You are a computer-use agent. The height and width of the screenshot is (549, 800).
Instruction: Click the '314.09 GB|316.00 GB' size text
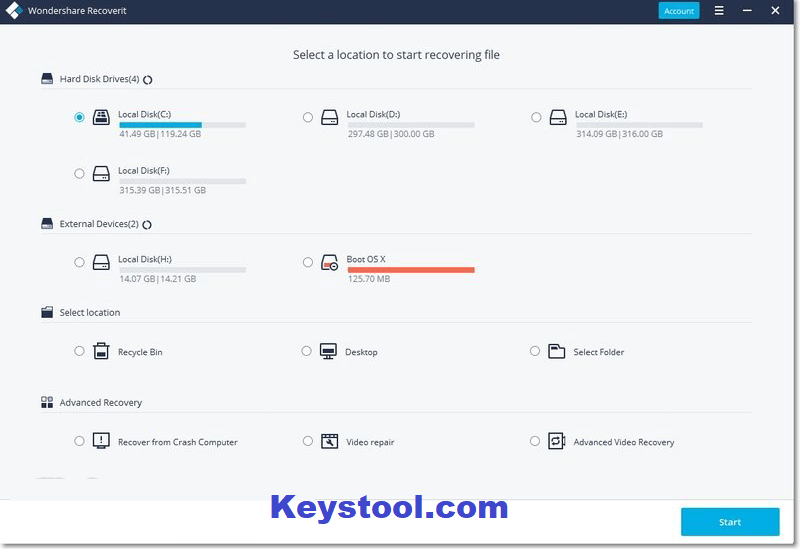(620, 134)
